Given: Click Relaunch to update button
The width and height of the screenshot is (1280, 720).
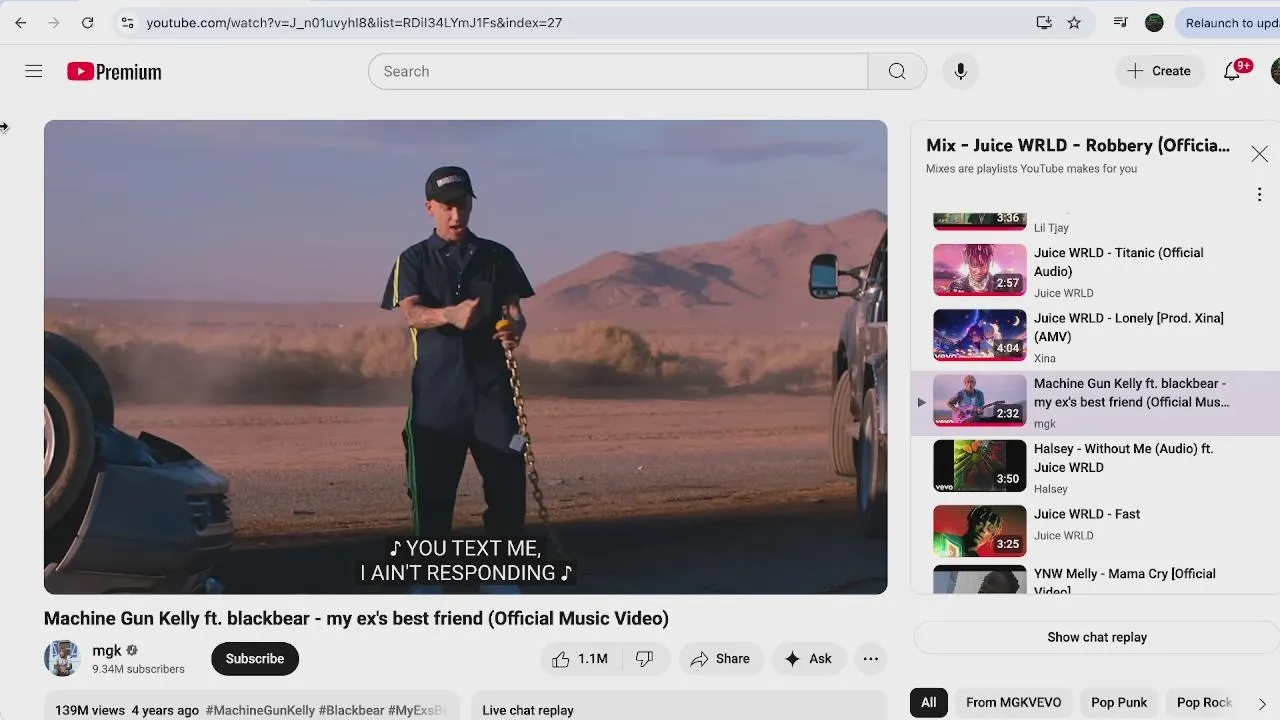Looking at the screenshot, I should 1229,22.
